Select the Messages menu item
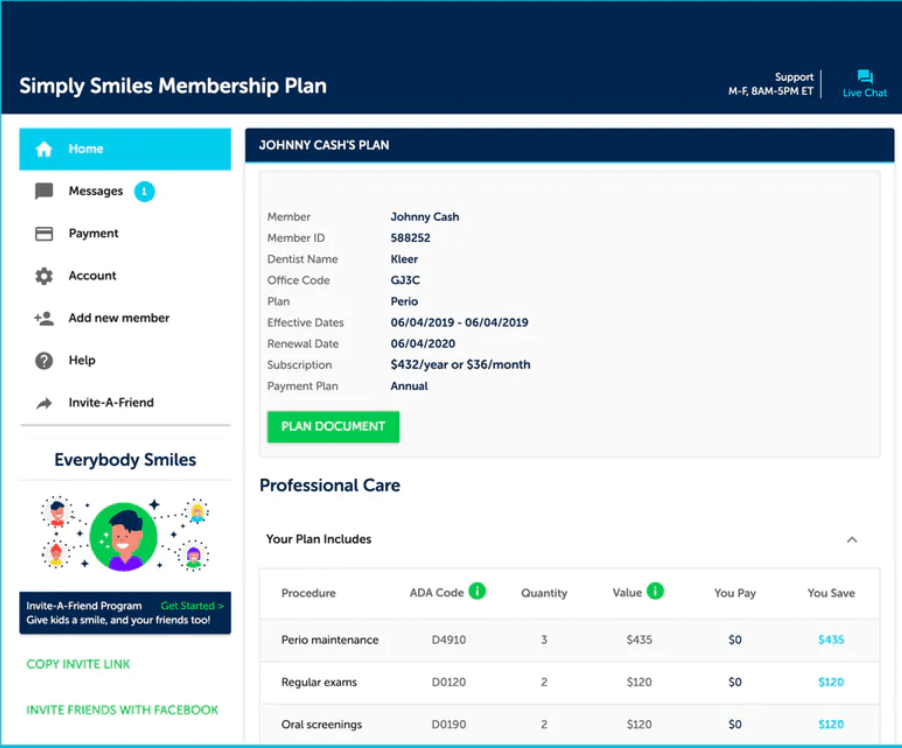This screenshot has height=748, width=902. click(x=96, y=191)
